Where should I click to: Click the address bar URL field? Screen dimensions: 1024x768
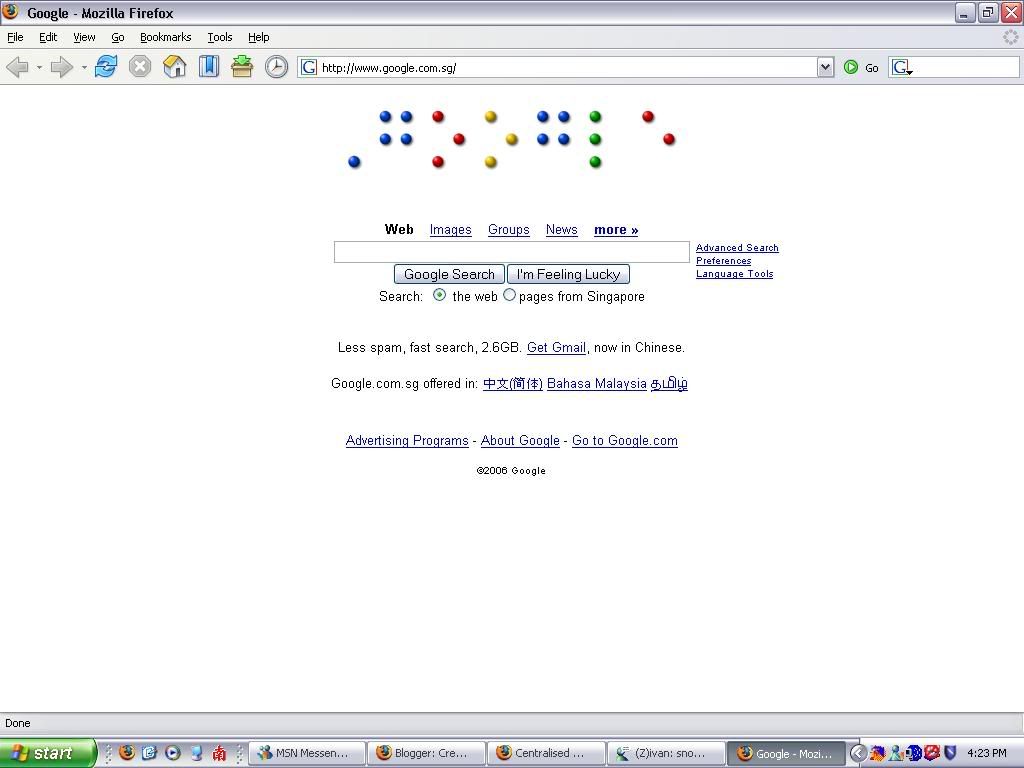tap(567, 67)
